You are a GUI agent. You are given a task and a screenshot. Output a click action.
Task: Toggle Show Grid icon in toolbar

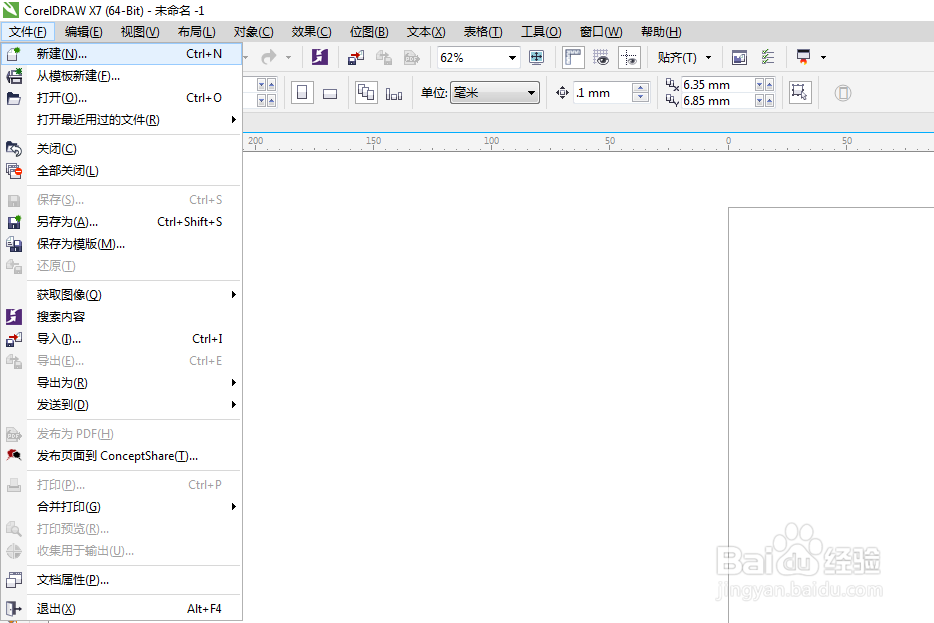(x=600, y=57)
